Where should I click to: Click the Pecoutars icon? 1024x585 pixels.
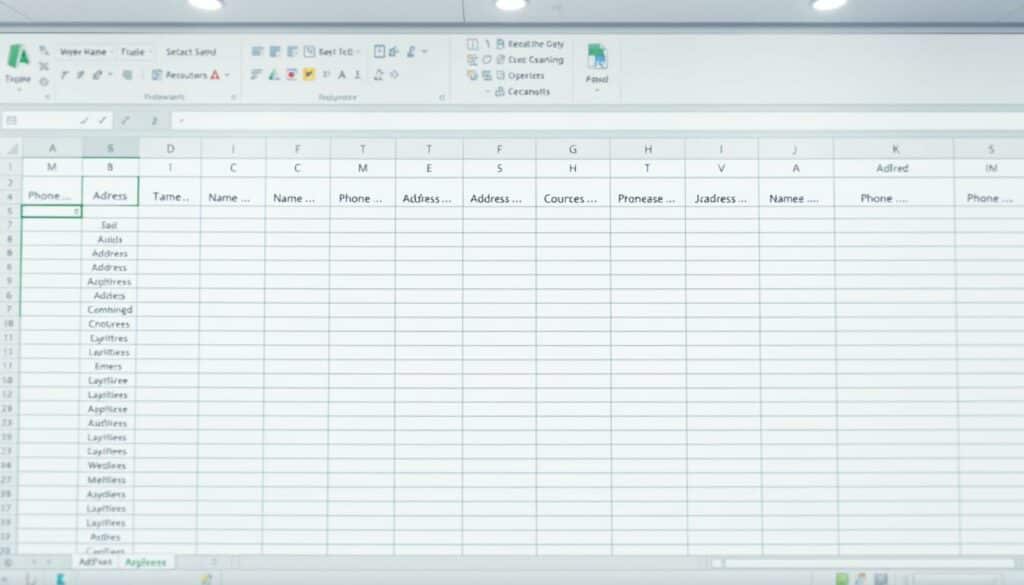pos(157,75)
